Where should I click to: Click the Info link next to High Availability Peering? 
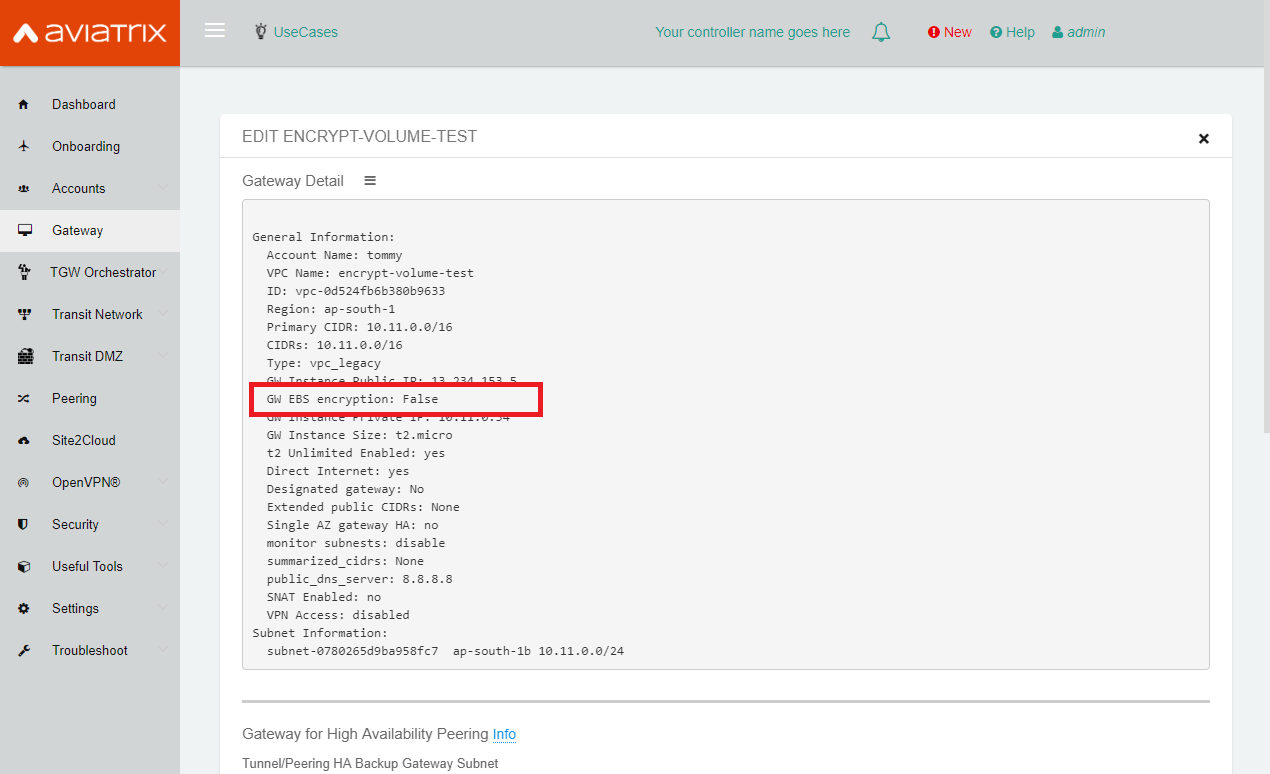(504, 734)
